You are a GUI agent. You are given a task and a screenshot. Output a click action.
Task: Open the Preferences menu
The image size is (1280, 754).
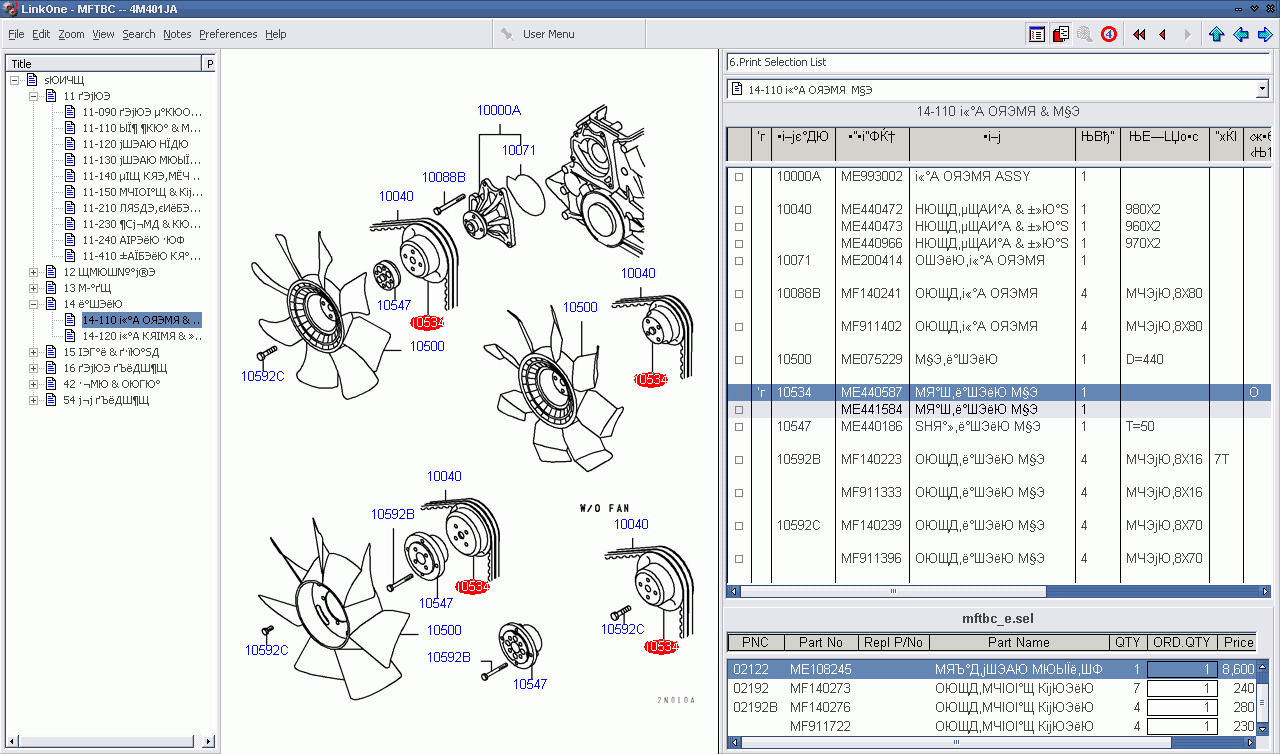coord(228,34)
